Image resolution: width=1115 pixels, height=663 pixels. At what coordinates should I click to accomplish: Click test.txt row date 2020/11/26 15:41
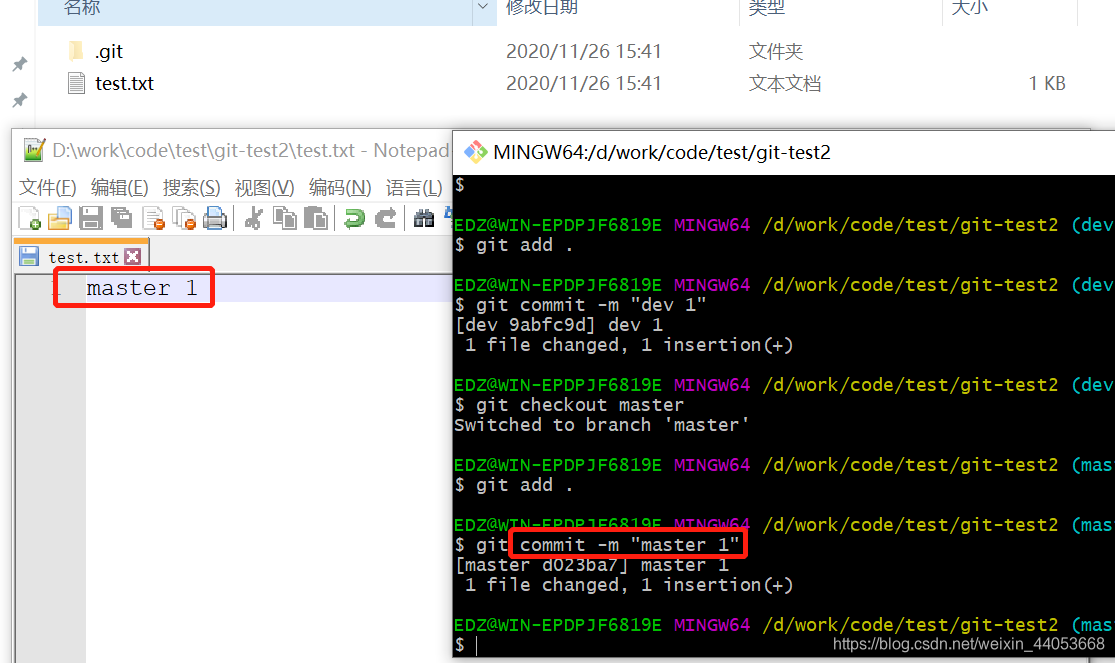point(584,83)
